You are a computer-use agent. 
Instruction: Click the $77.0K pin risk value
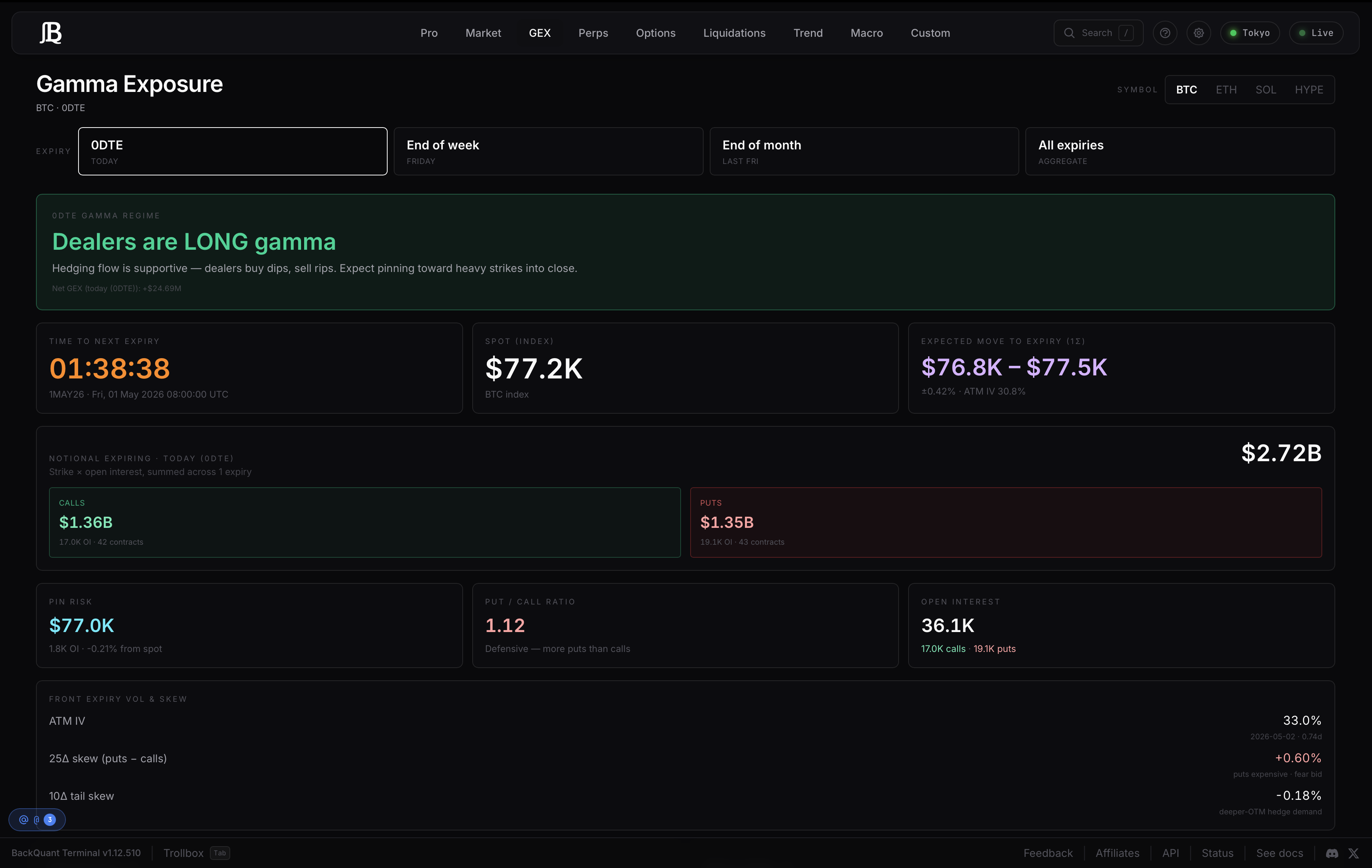pos(82,626)
